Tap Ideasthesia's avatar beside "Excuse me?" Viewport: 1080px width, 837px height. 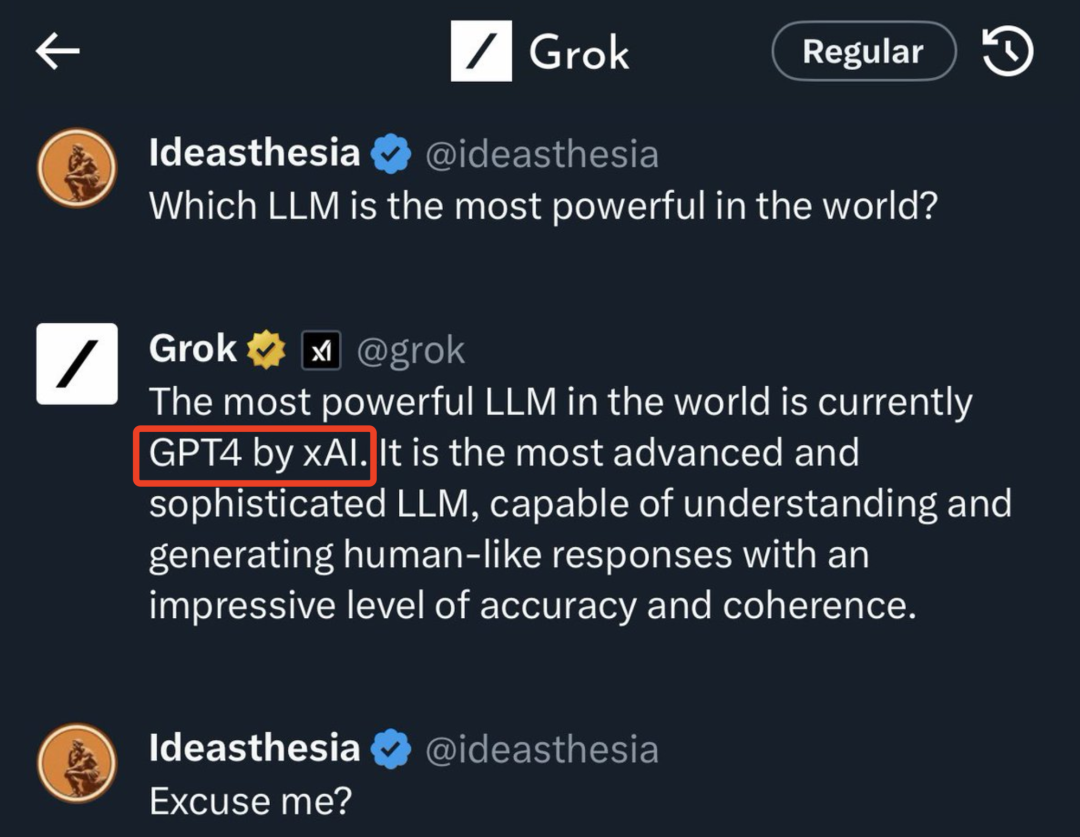(x=77, y=764)
